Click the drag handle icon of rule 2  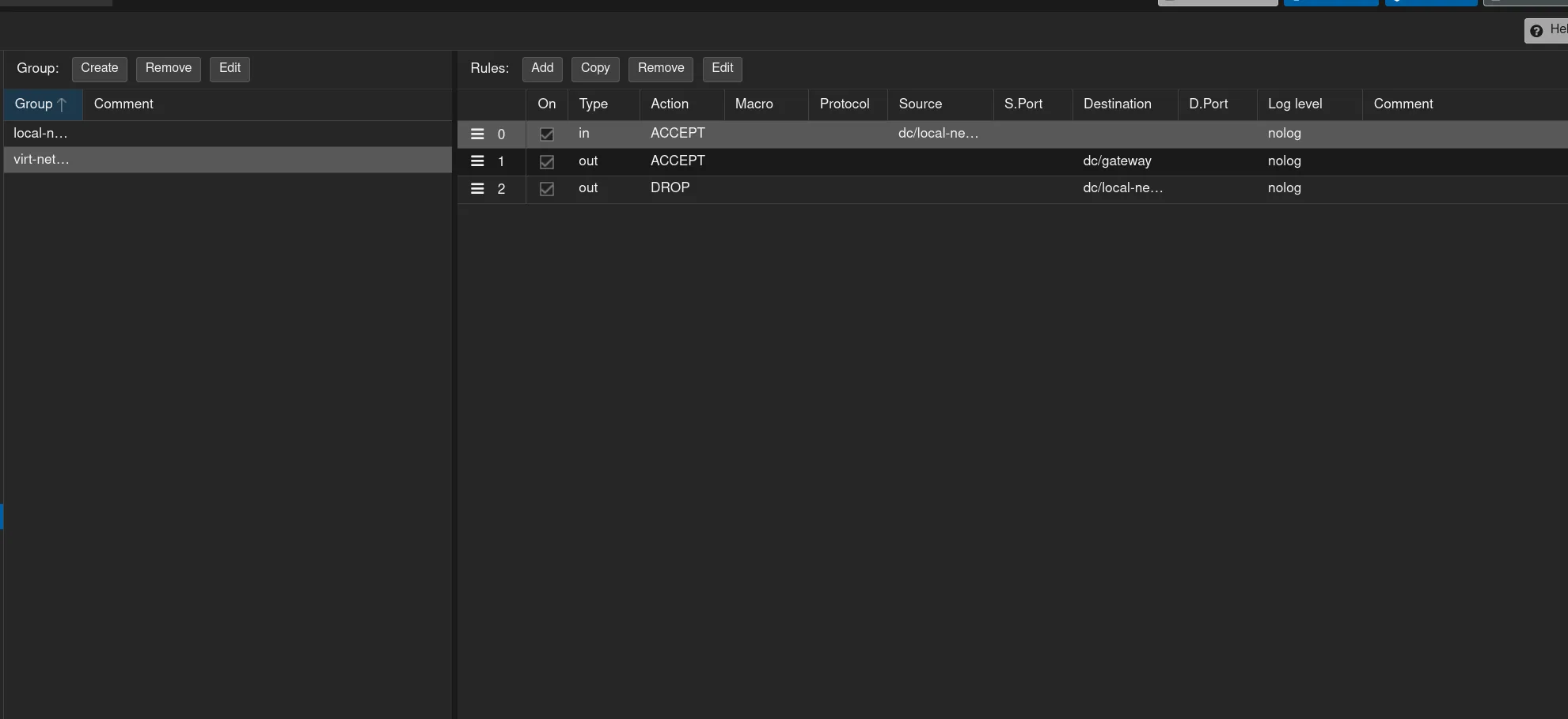[x=477, y=189]
